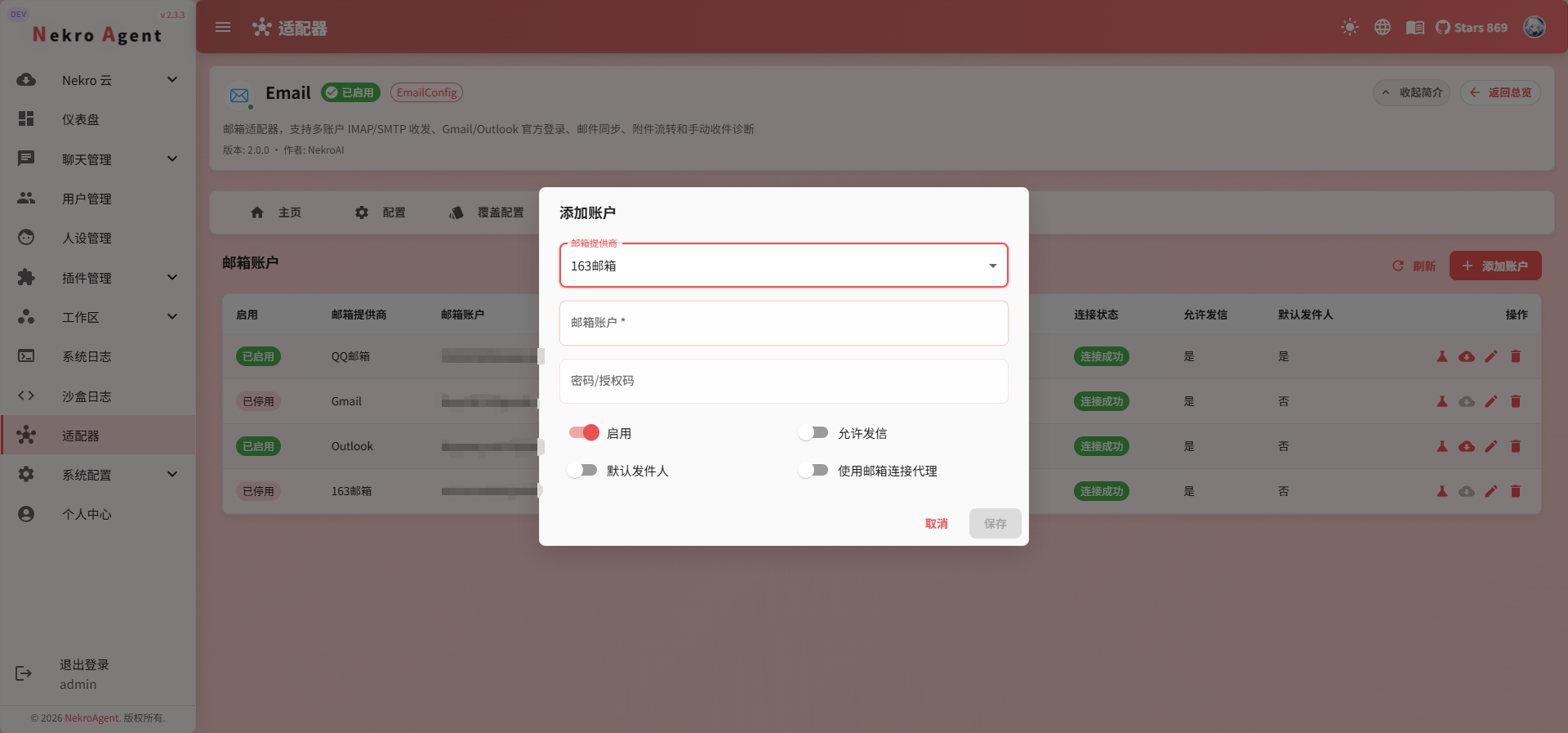This screenshot has height=733, width=1568.
Task: Click the 连接状态 column header
Action: click(1096, 315)
